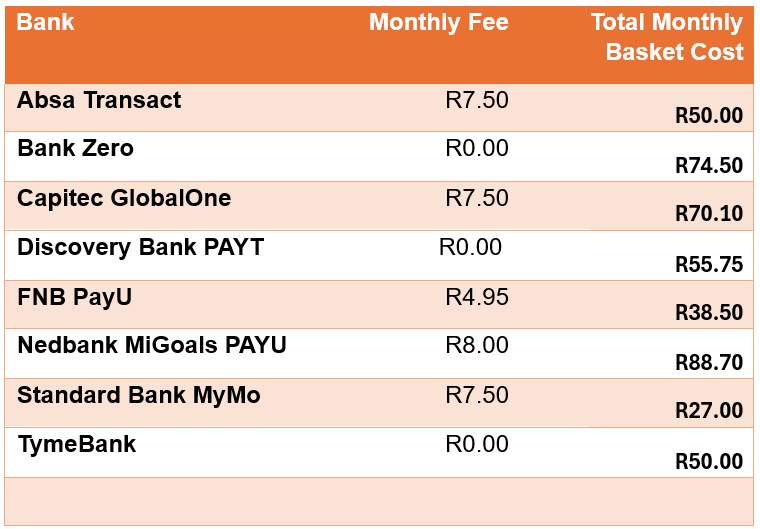
Task: Select the R8.00 monthly fee value
Action: coord(477,346)
